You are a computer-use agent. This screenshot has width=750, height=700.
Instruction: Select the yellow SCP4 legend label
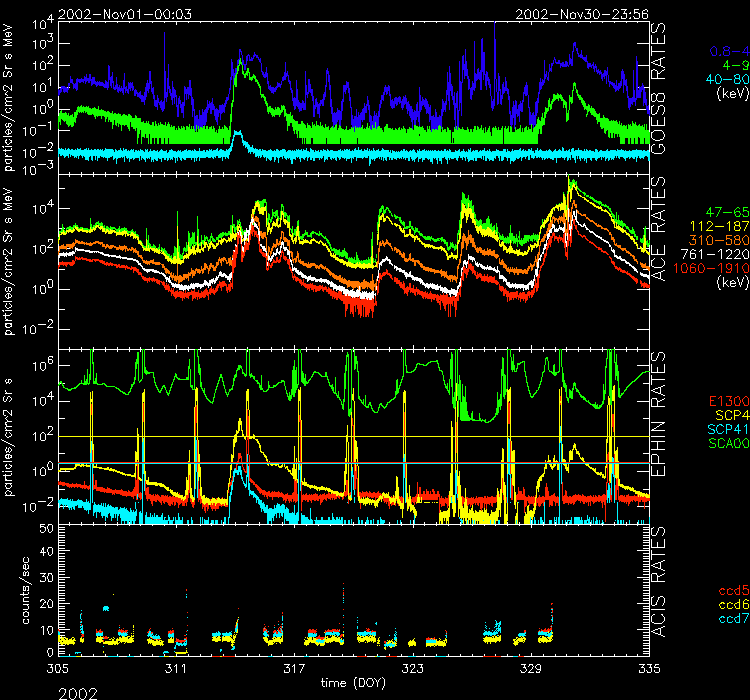pos(730,415)
